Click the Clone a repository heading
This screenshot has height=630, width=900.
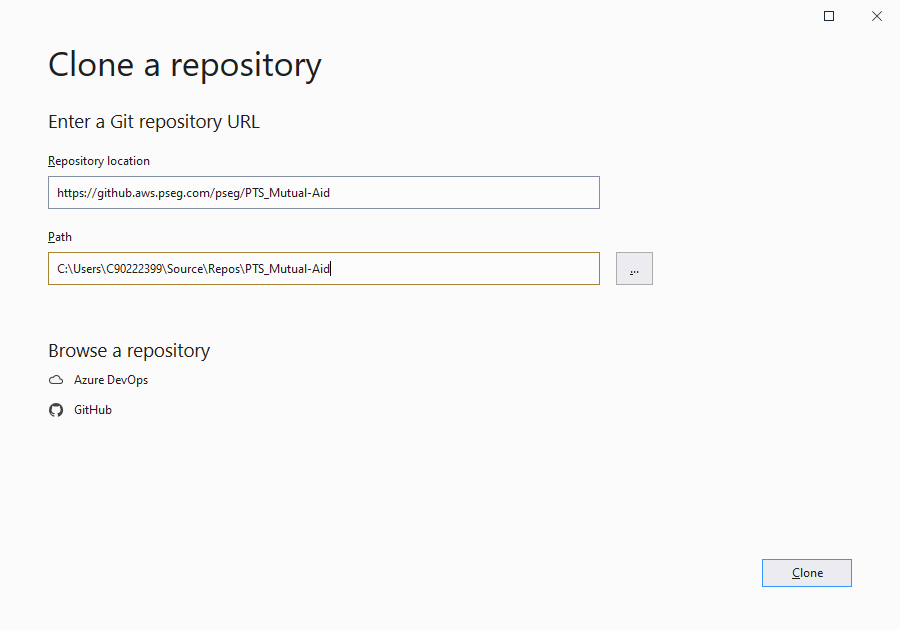185,65
